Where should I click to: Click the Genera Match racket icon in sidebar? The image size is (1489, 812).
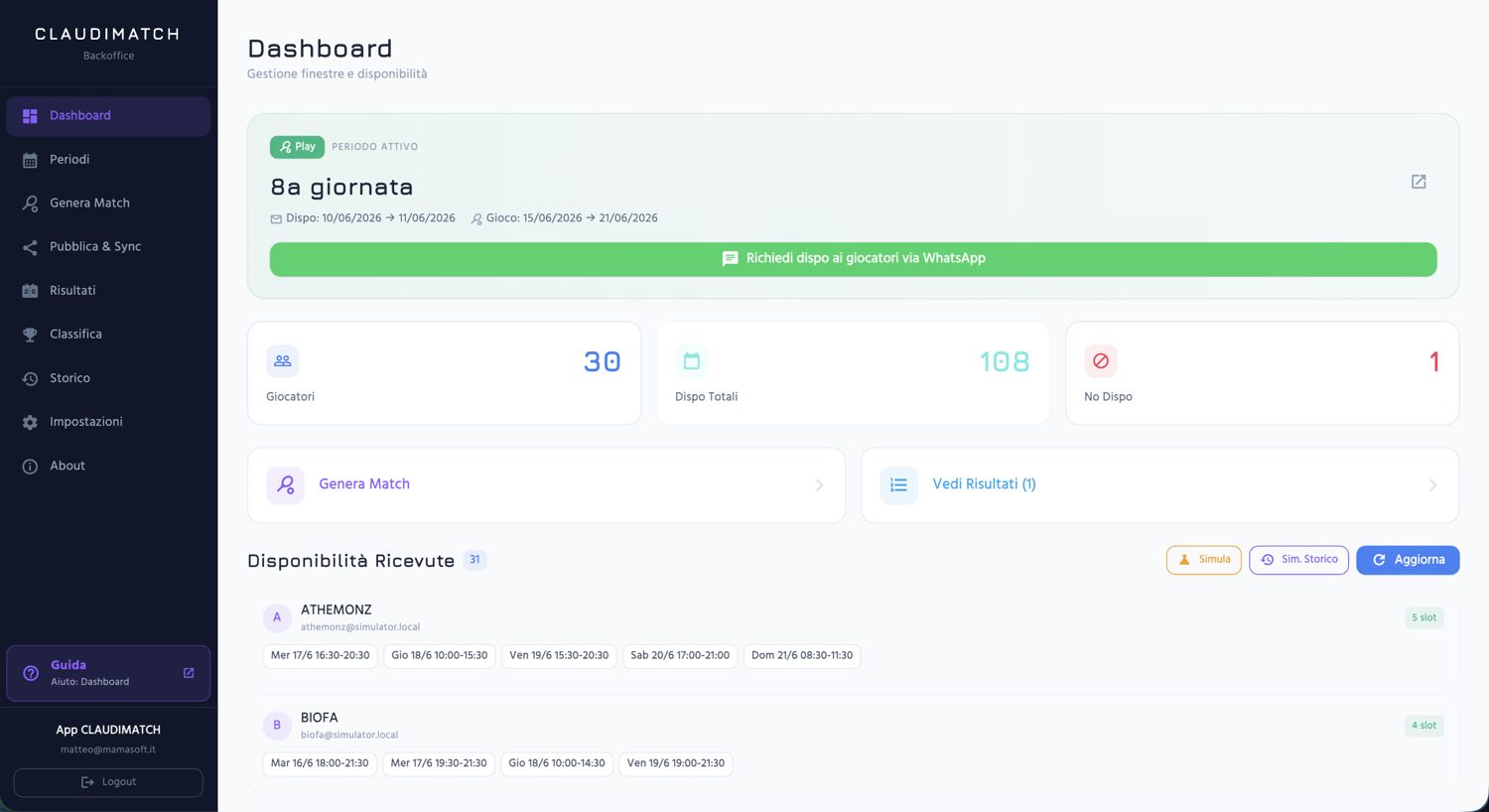pyautogui.click(x=30, y=203)
